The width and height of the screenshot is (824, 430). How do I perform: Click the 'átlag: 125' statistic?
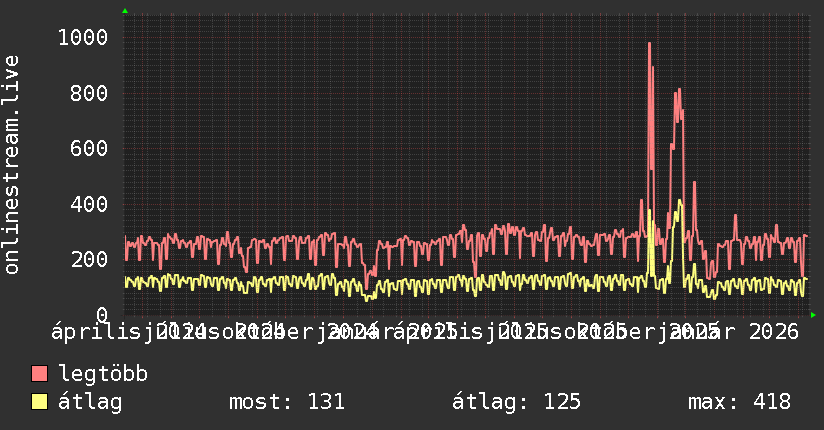point(516,402)
